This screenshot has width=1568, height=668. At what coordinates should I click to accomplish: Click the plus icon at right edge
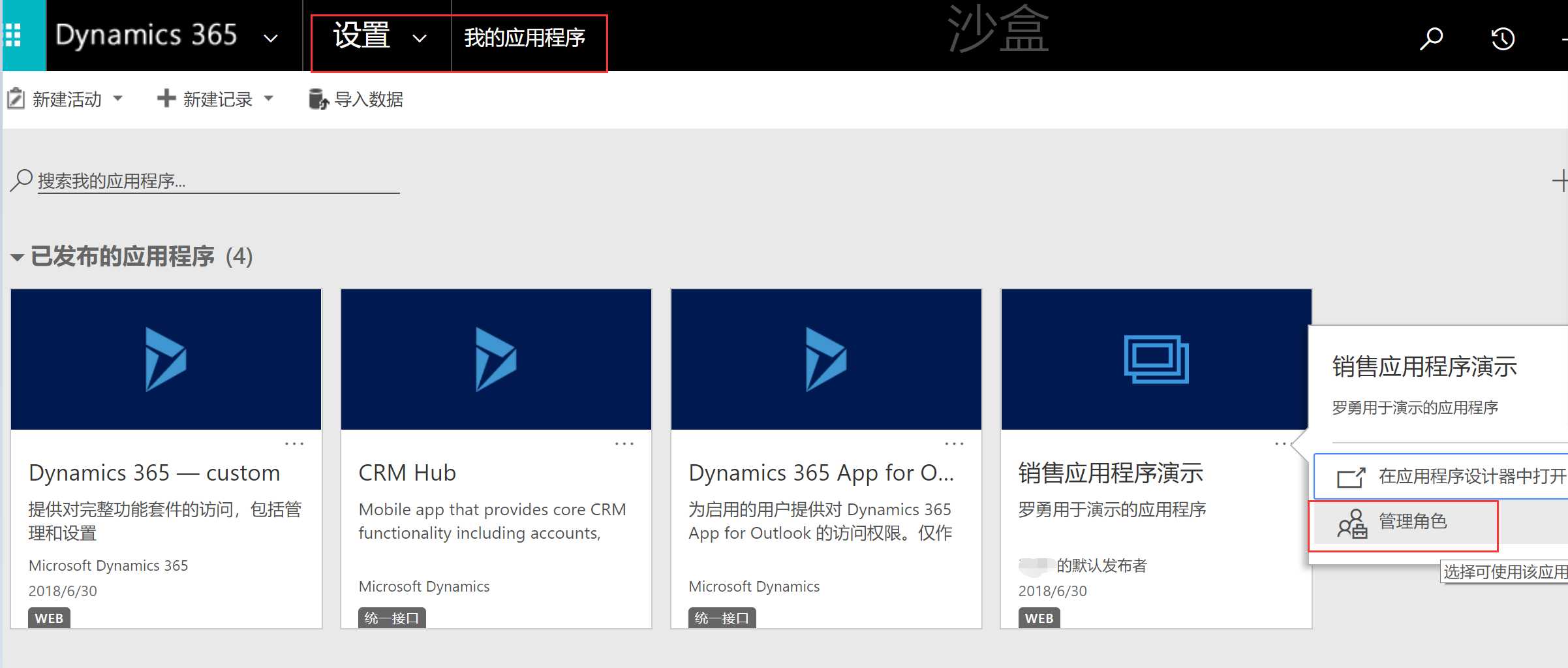1560,180
